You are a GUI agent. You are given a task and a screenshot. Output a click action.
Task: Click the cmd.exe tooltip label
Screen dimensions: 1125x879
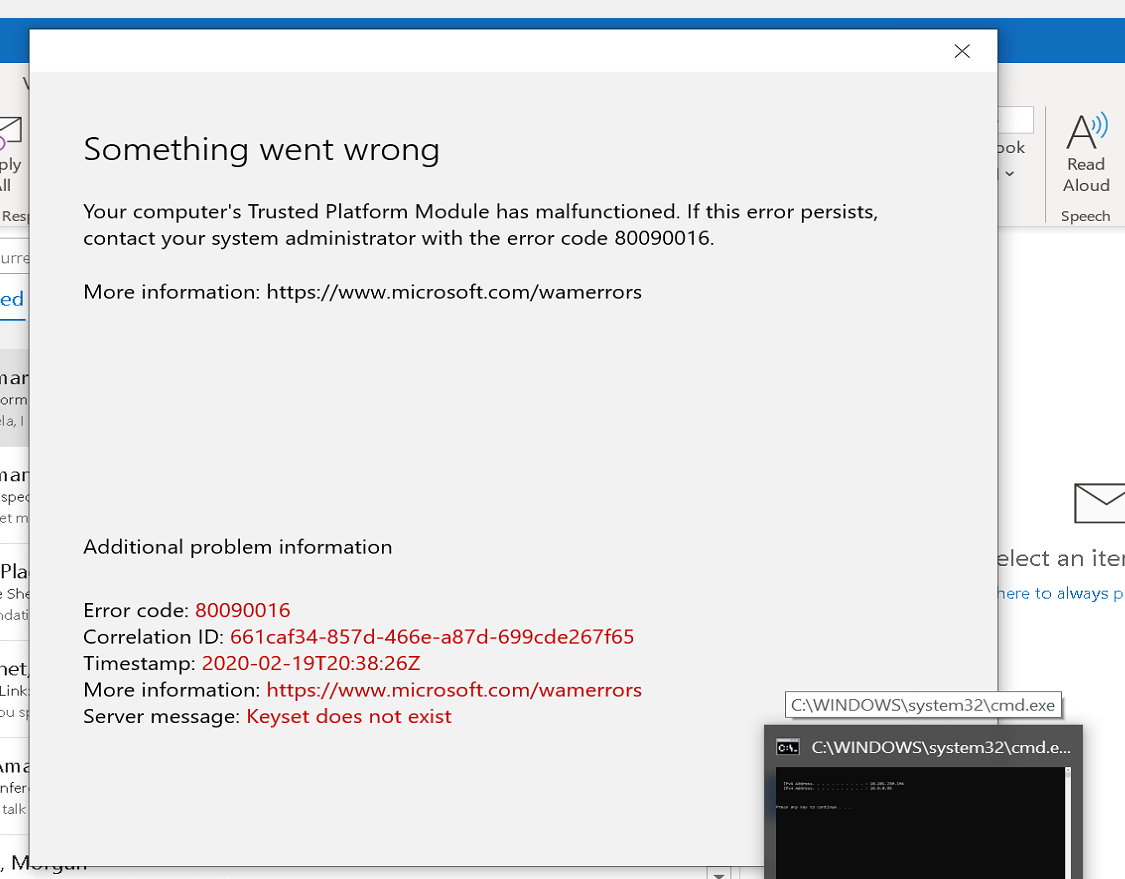(x=922, y=704)
